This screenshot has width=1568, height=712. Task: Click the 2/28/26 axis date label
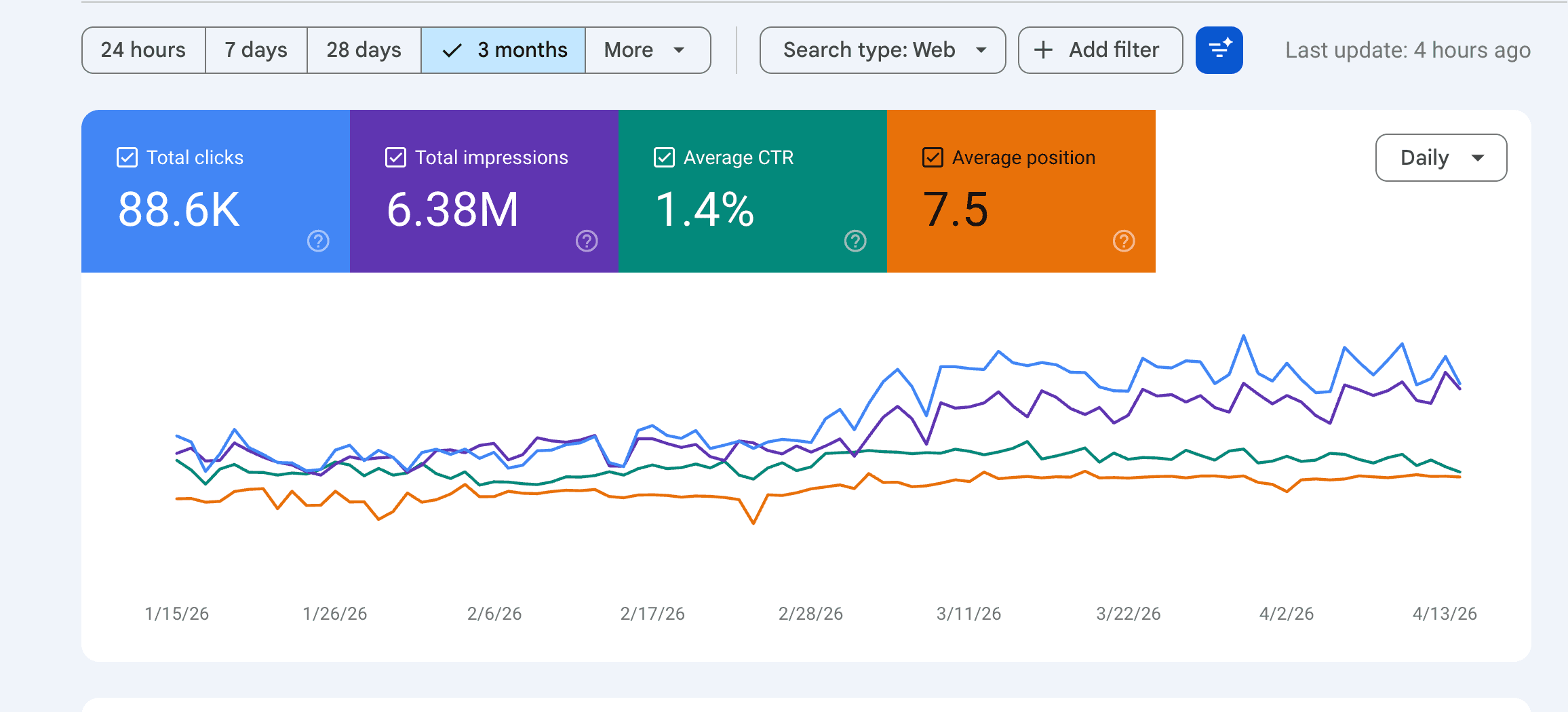pos(811,614)
